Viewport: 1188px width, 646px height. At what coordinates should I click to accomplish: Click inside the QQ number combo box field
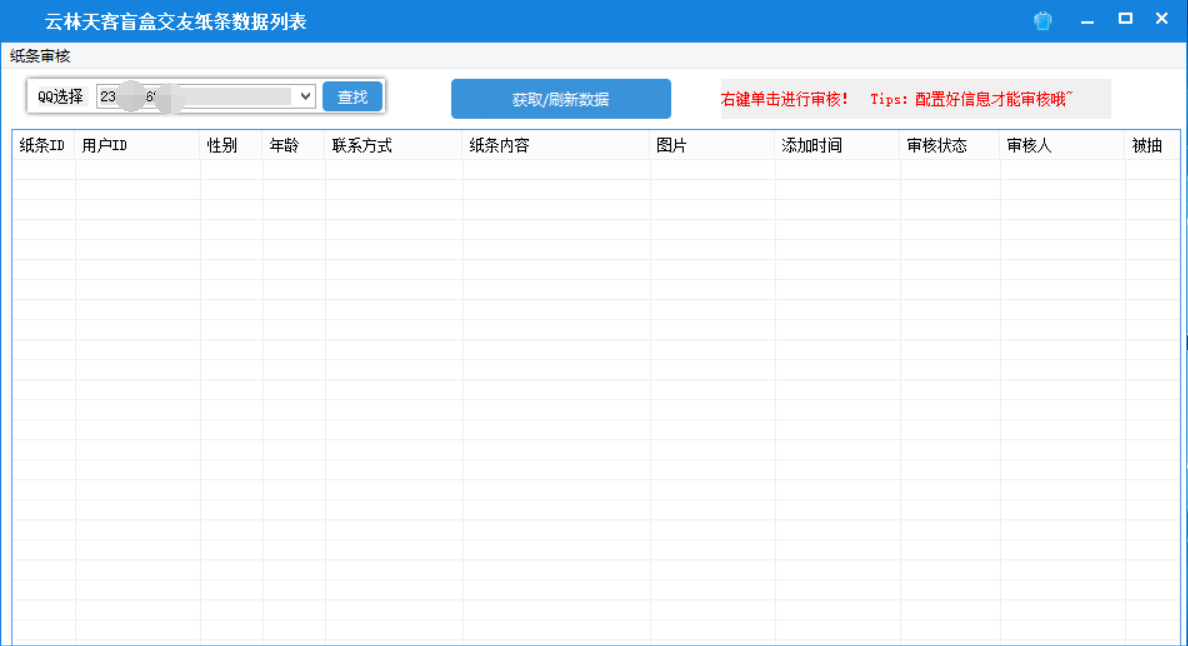200,96
